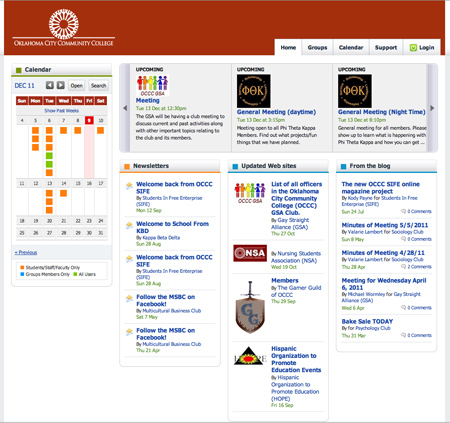Click the Phi Theta Kappa logo for daytime meeting
This screenshot has width=450, height=423.
point(254,91)
